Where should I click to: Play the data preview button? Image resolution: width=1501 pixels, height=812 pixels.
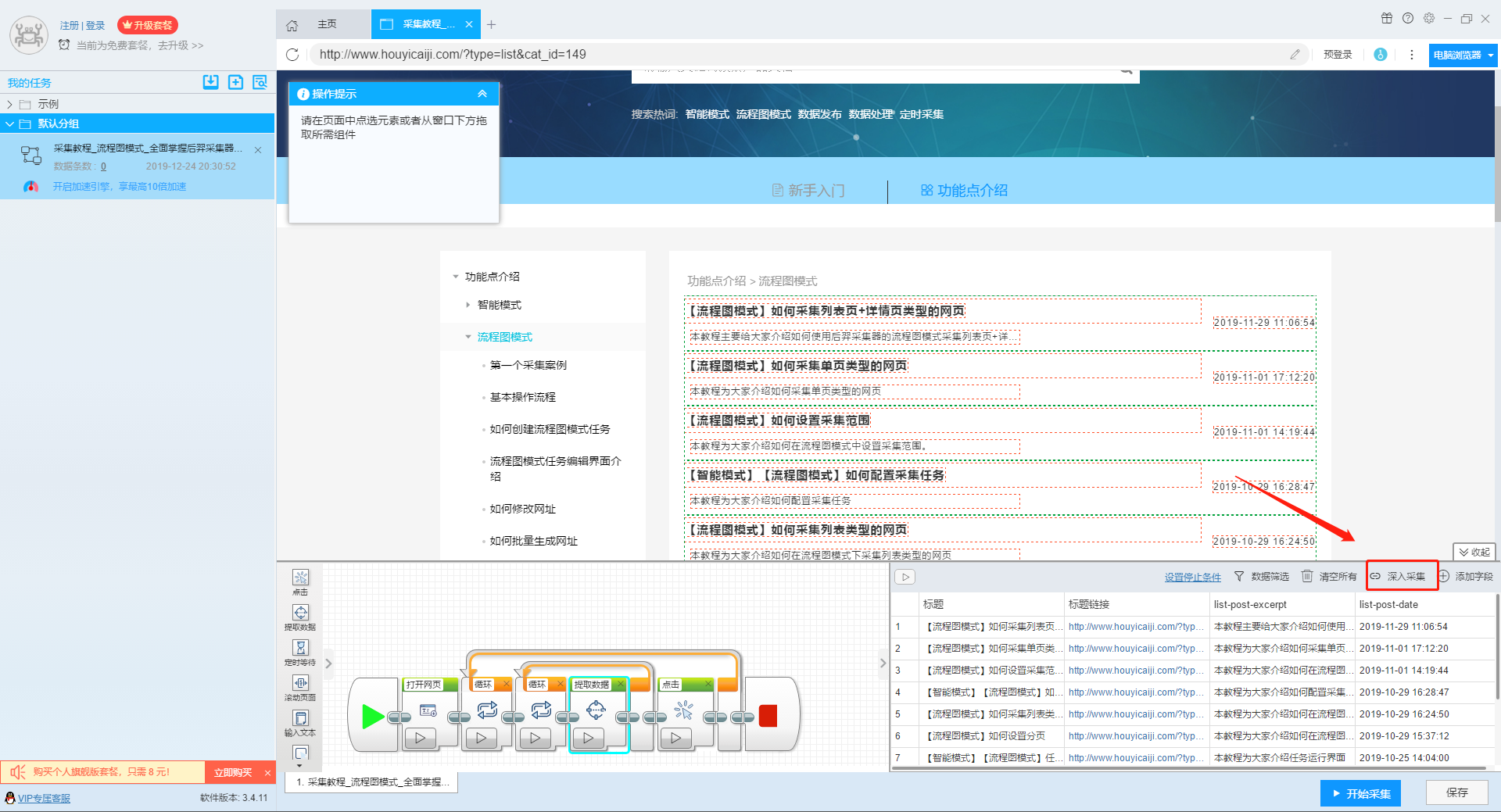point(905,577)
